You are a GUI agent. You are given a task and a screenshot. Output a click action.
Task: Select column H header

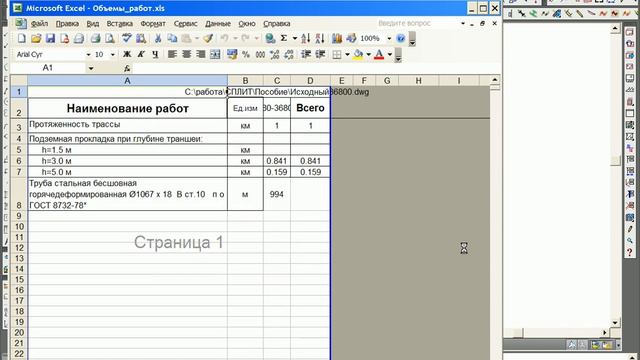click(418, 81)
